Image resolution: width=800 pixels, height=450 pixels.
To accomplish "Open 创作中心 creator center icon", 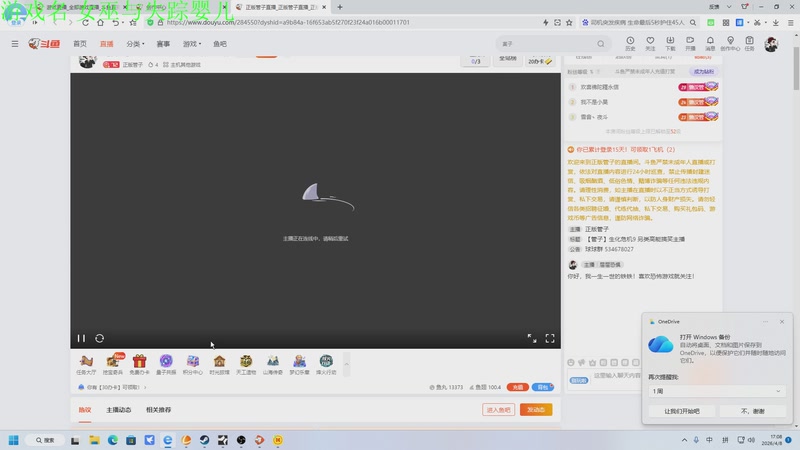I will pyautogui.click(x=730, y=43).
